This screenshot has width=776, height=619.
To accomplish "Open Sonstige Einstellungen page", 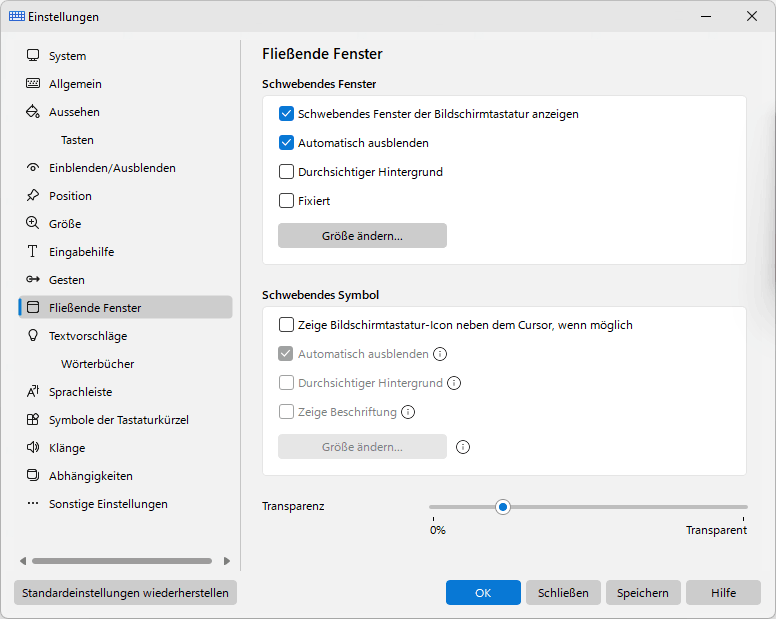I will pyautogui.click(x=125, y=504).
